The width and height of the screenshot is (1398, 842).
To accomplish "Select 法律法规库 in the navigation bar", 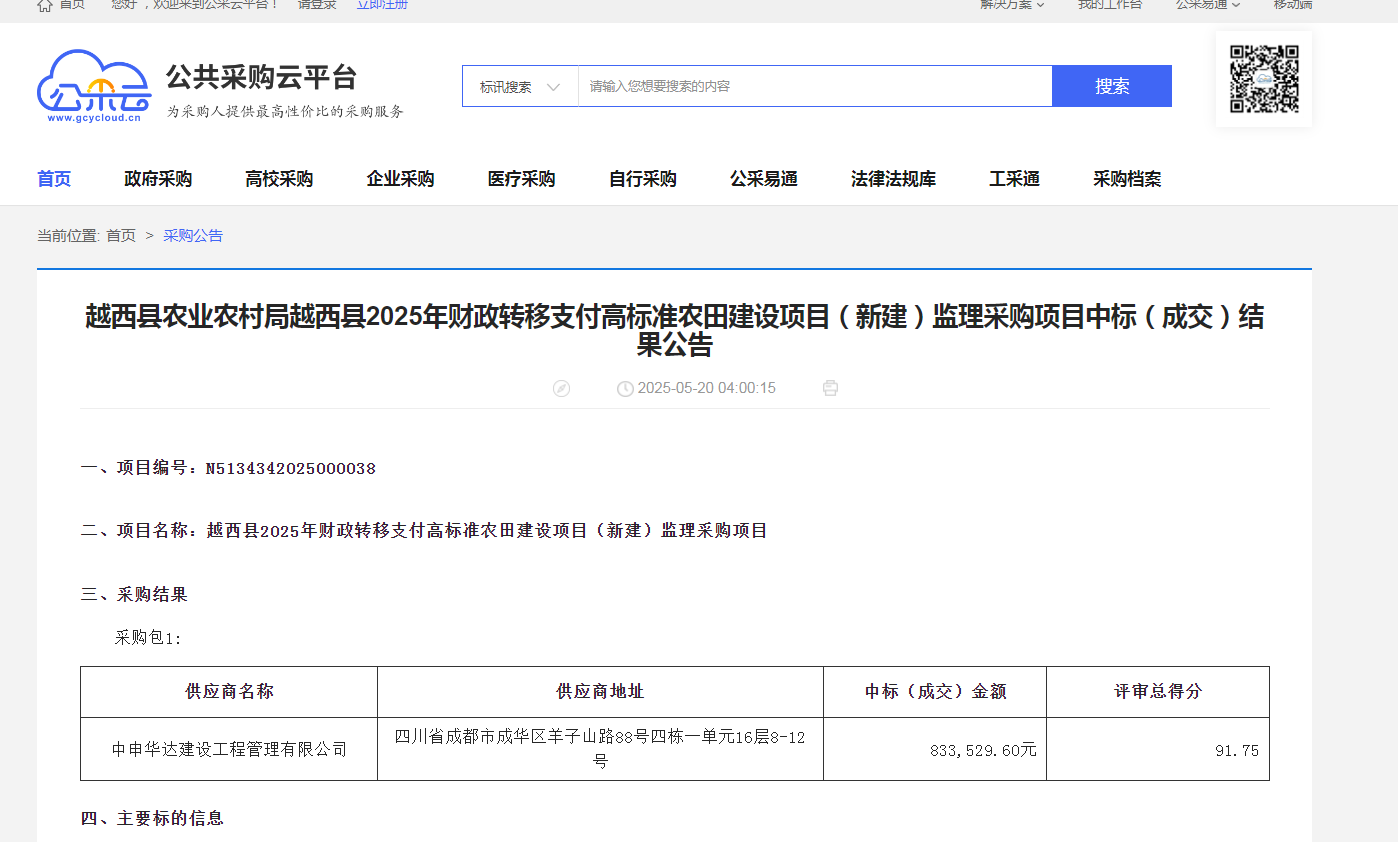I will click(x=893, y=179).
